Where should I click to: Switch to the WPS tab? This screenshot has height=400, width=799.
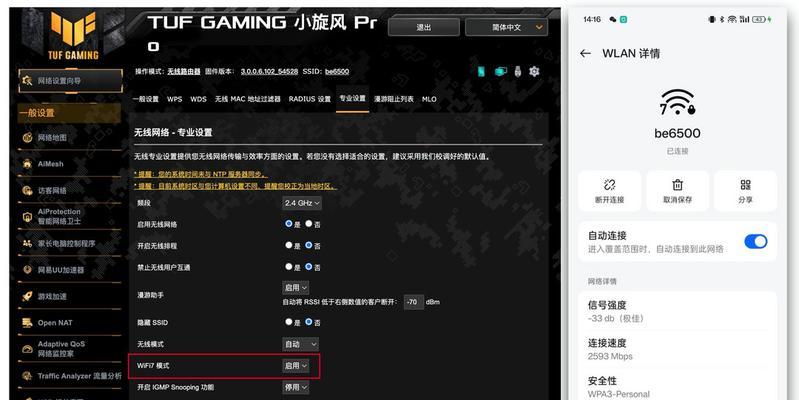(x=175, y=99)
